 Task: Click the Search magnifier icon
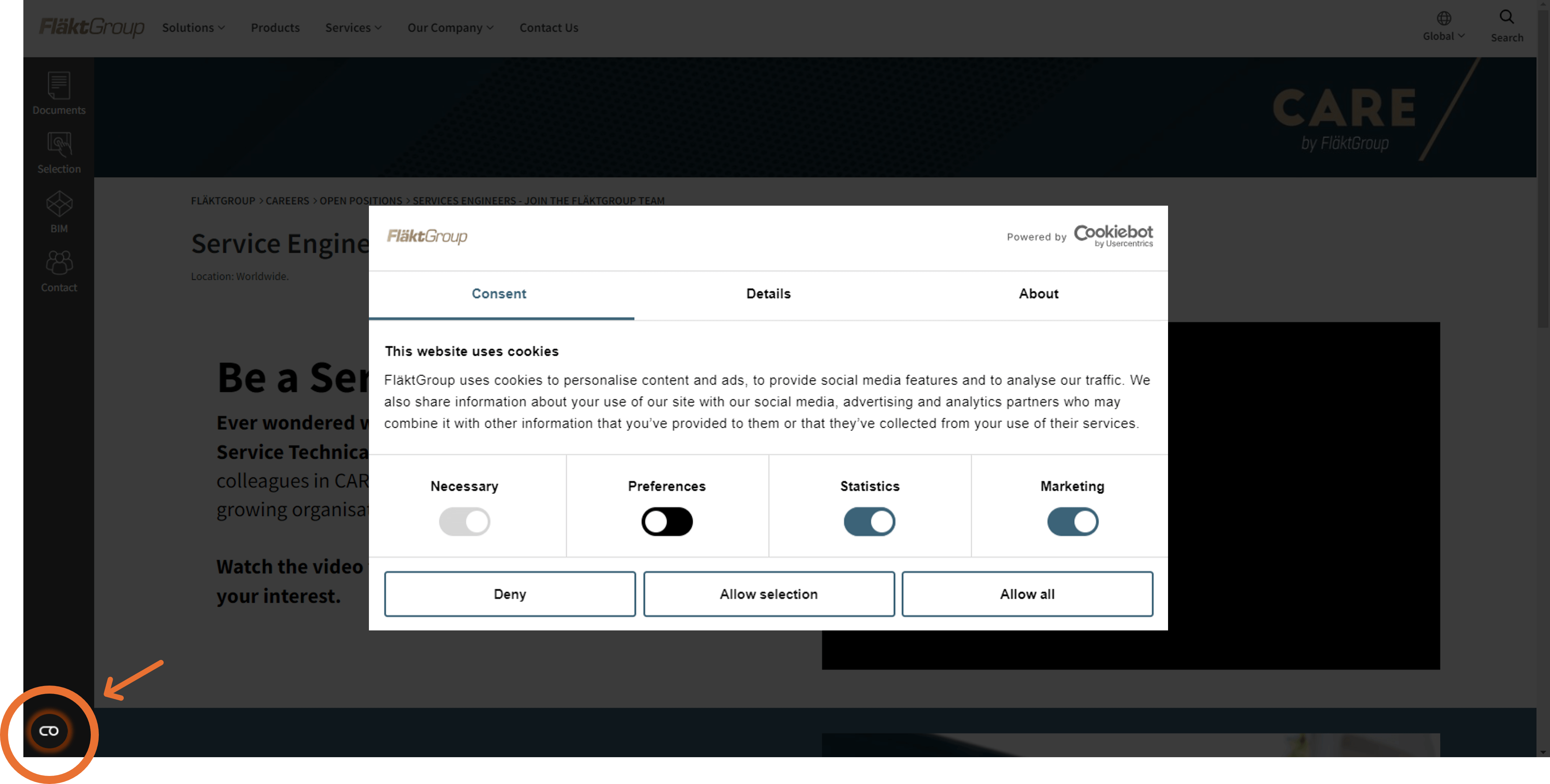pyautogui.click(x=1506, y=17)
